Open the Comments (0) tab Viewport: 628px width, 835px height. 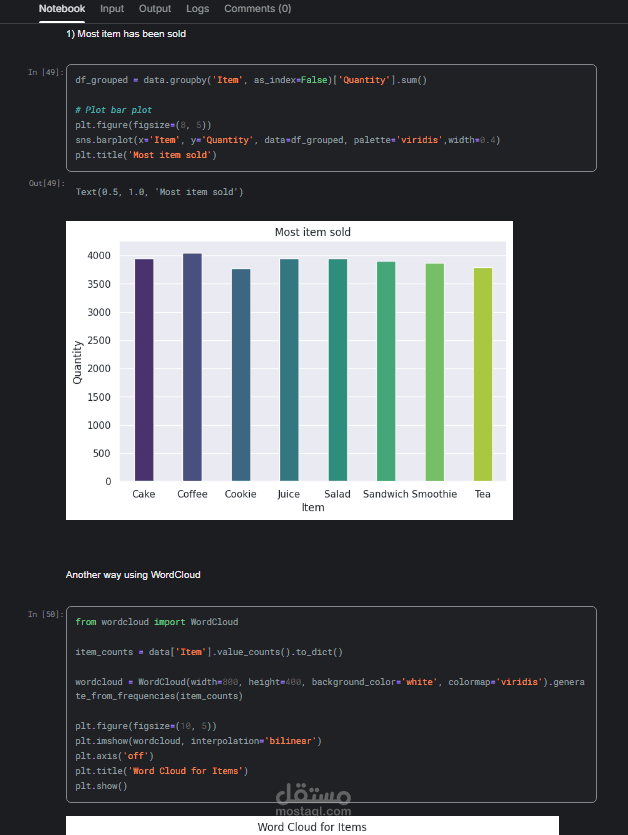coord(257,9)
